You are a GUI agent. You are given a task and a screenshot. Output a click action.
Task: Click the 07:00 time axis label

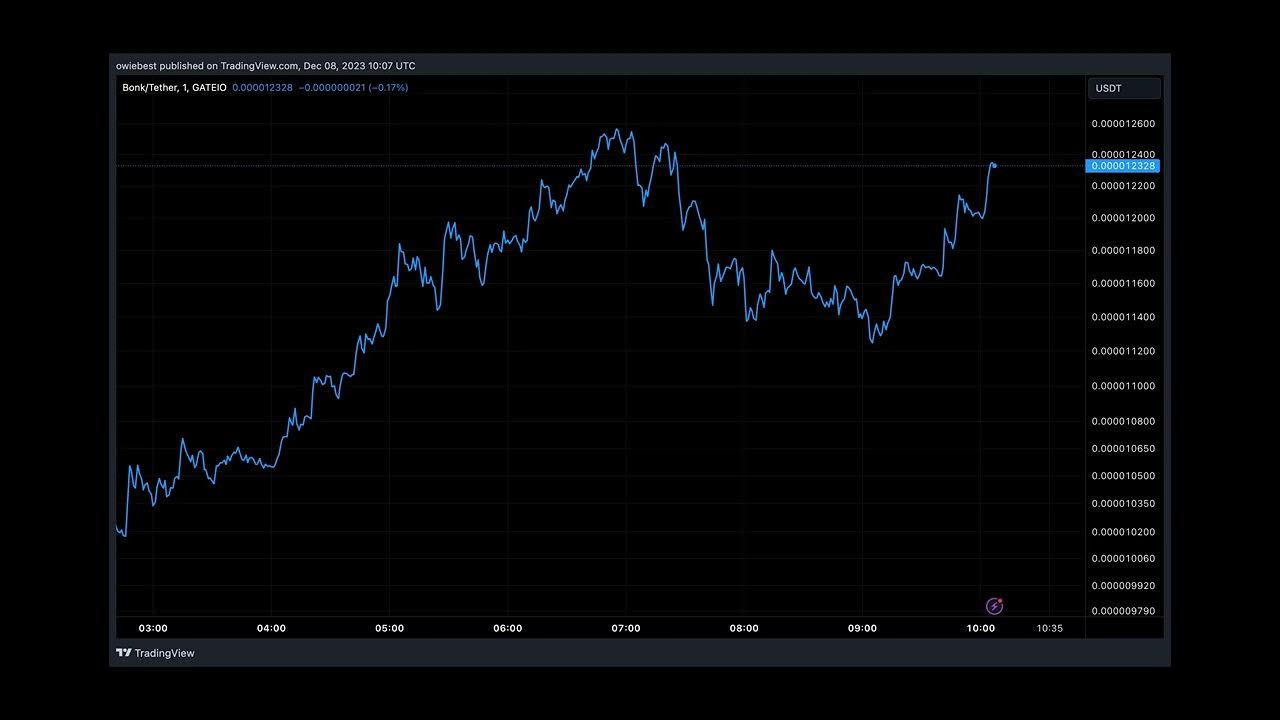[626, 629]
